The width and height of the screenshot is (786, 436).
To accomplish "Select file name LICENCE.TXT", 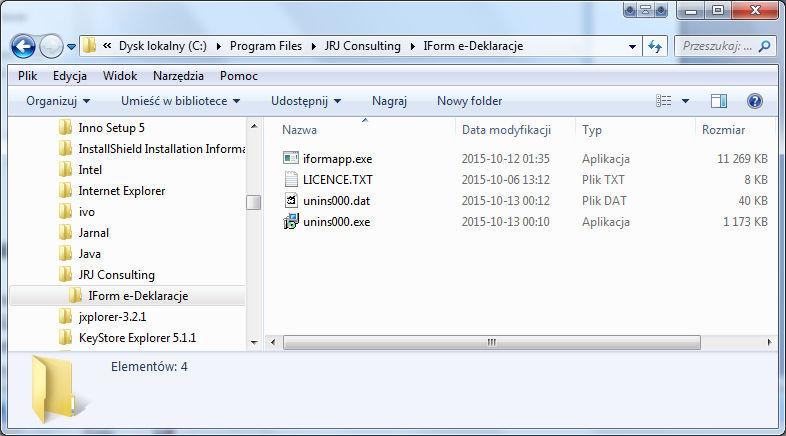I will [x=338, y=180].
